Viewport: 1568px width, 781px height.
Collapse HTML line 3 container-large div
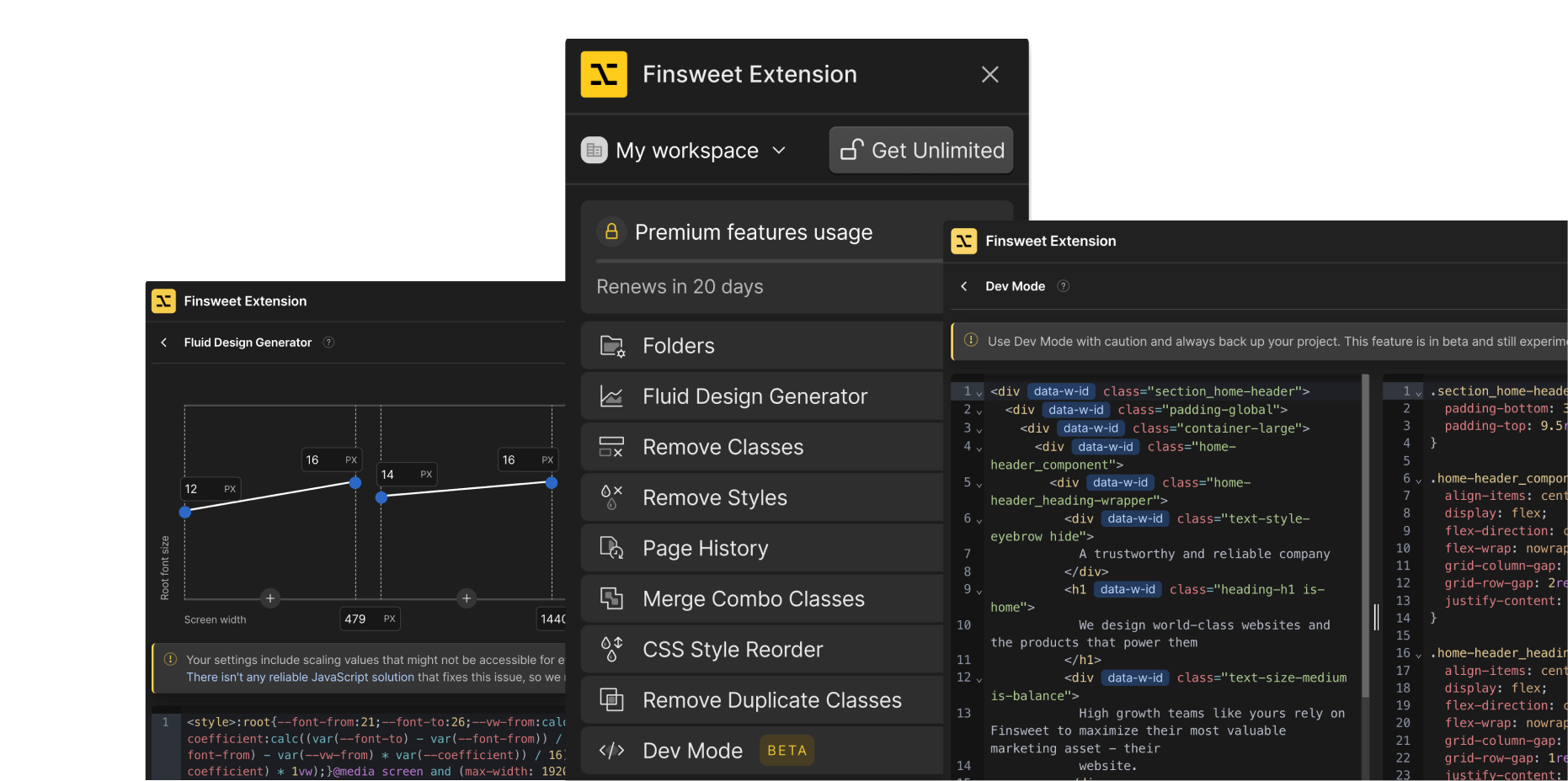(979, 429)
